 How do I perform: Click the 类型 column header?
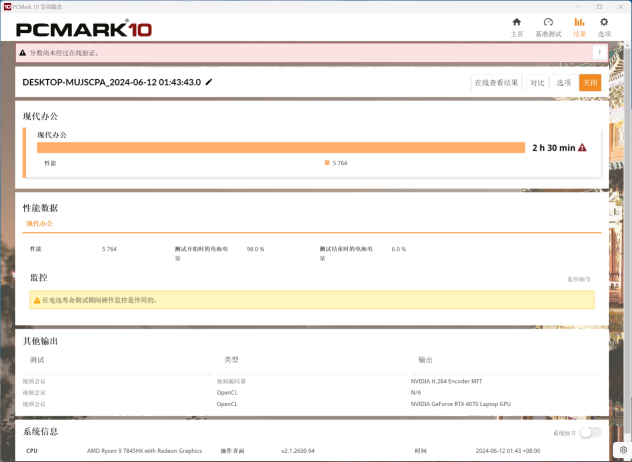(231, 360)
